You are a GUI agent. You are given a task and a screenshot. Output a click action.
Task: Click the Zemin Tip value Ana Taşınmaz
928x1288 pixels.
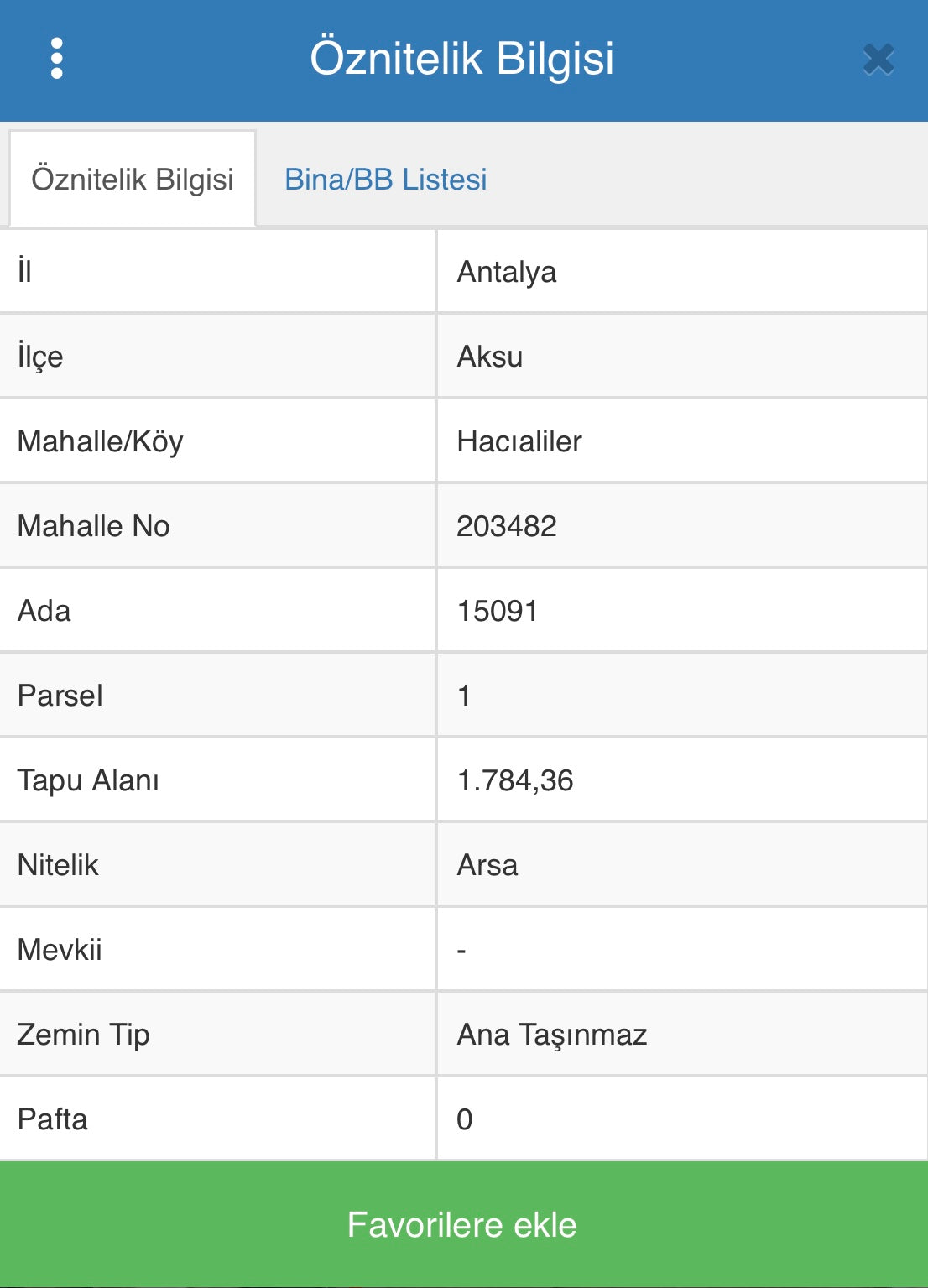pos(551,1035)
